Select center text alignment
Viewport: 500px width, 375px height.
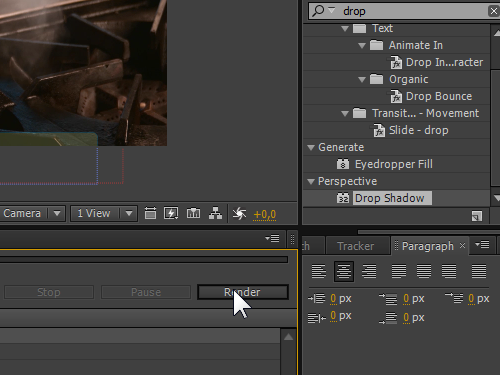point(344,271)
